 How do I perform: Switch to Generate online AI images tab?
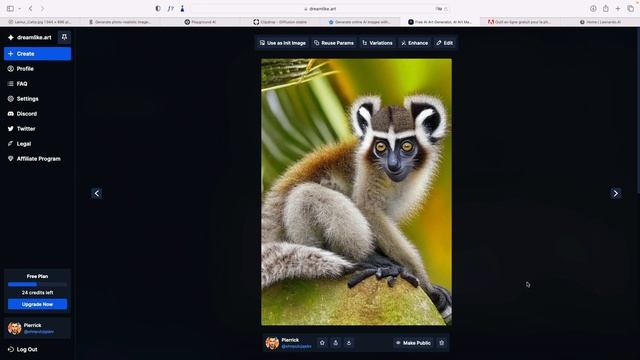(360, 22)
